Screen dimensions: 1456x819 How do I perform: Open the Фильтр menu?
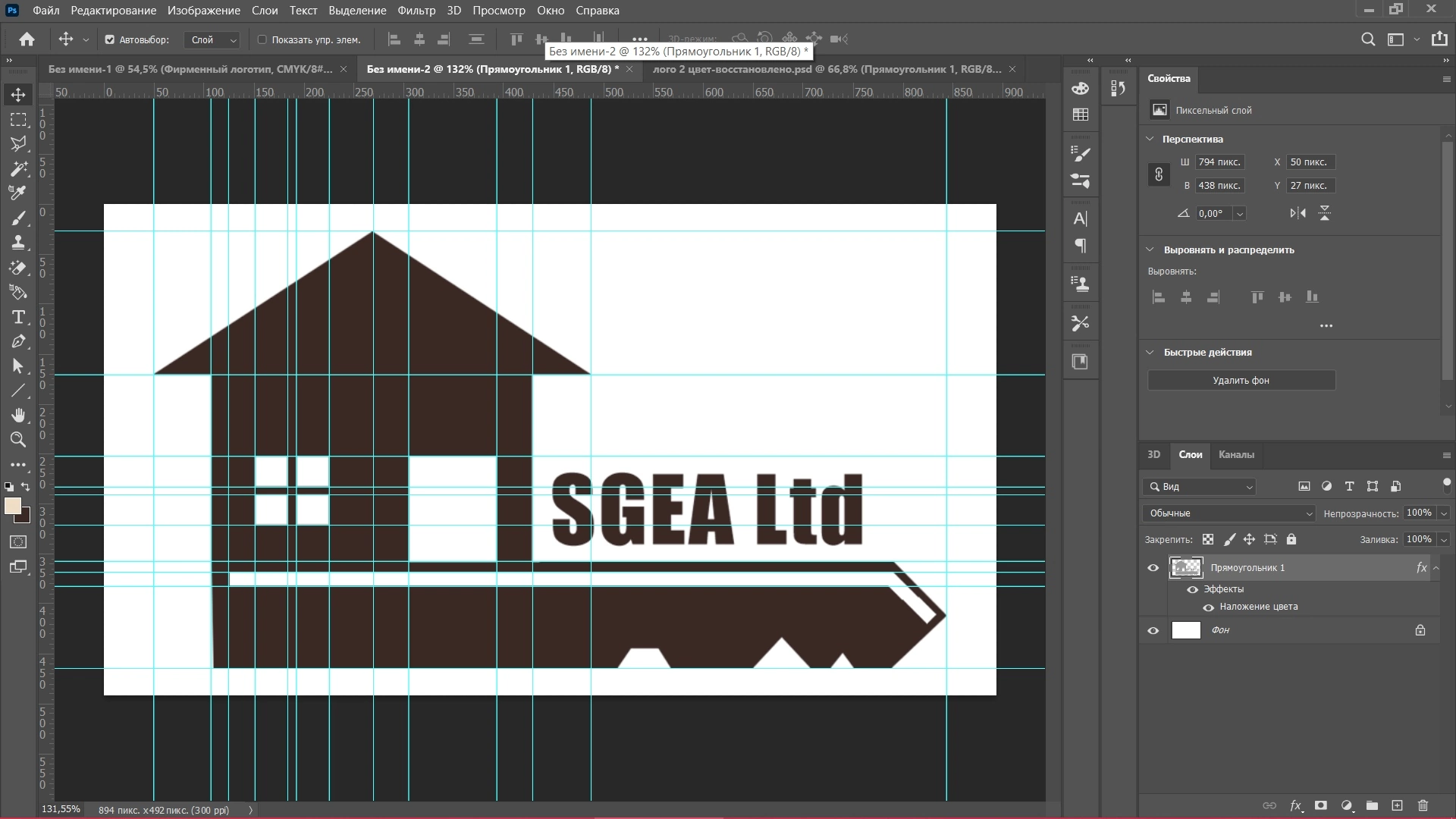tap(416, 11)
